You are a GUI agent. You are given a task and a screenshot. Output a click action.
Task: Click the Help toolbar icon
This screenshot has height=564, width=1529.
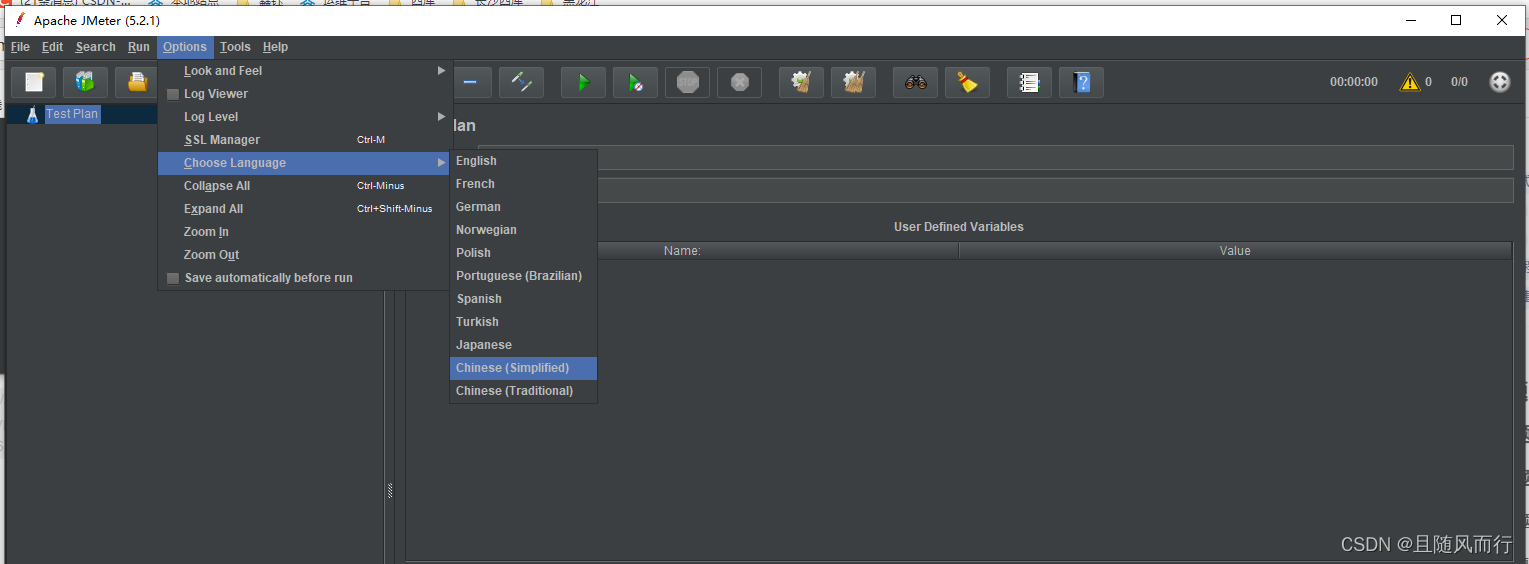coord(1081,82)
